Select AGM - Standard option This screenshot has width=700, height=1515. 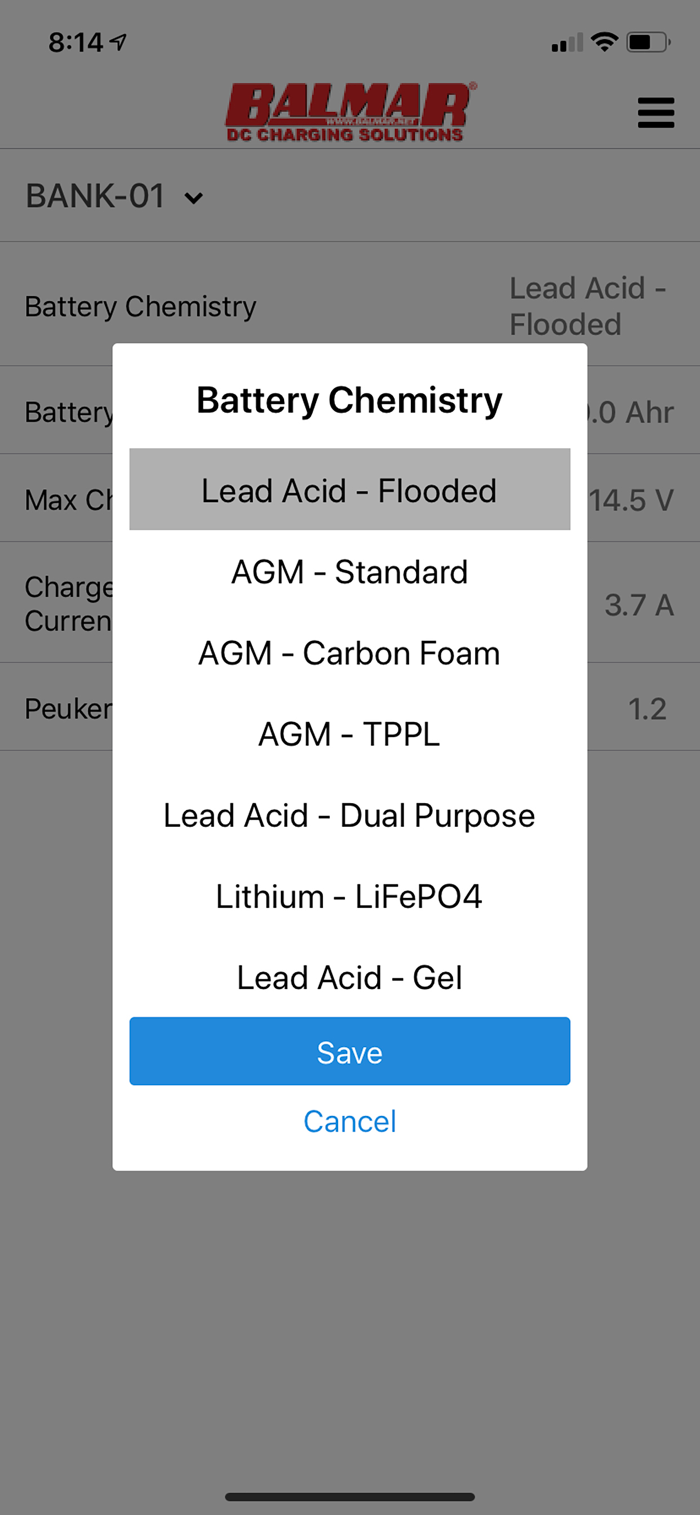349,572
